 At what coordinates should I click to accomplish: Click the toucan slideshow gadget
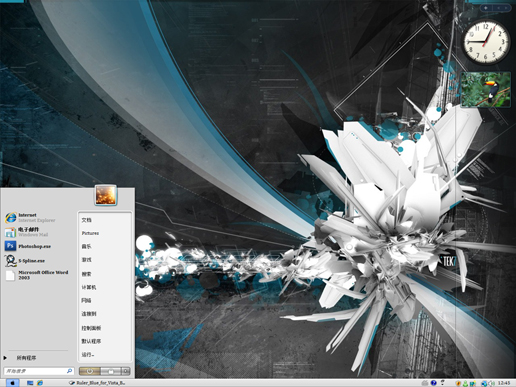(485, 89)
